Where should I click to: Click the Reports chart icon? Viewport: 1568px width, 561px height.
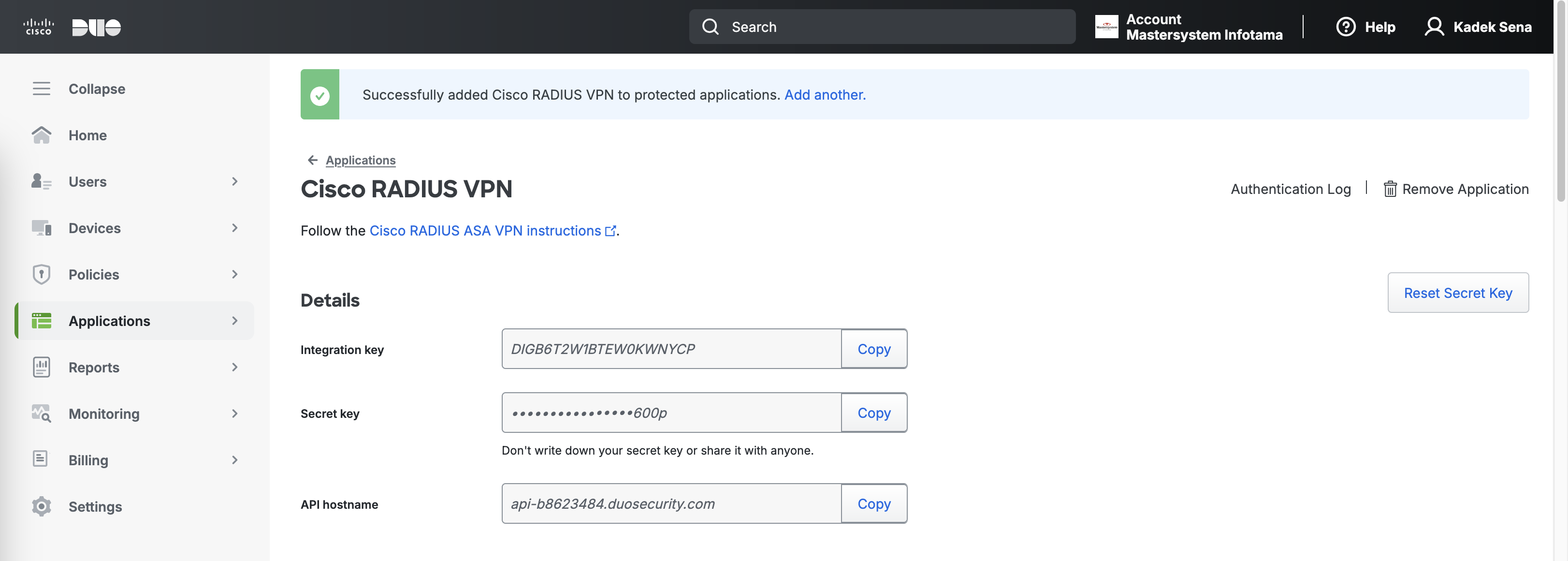[42, 367]
